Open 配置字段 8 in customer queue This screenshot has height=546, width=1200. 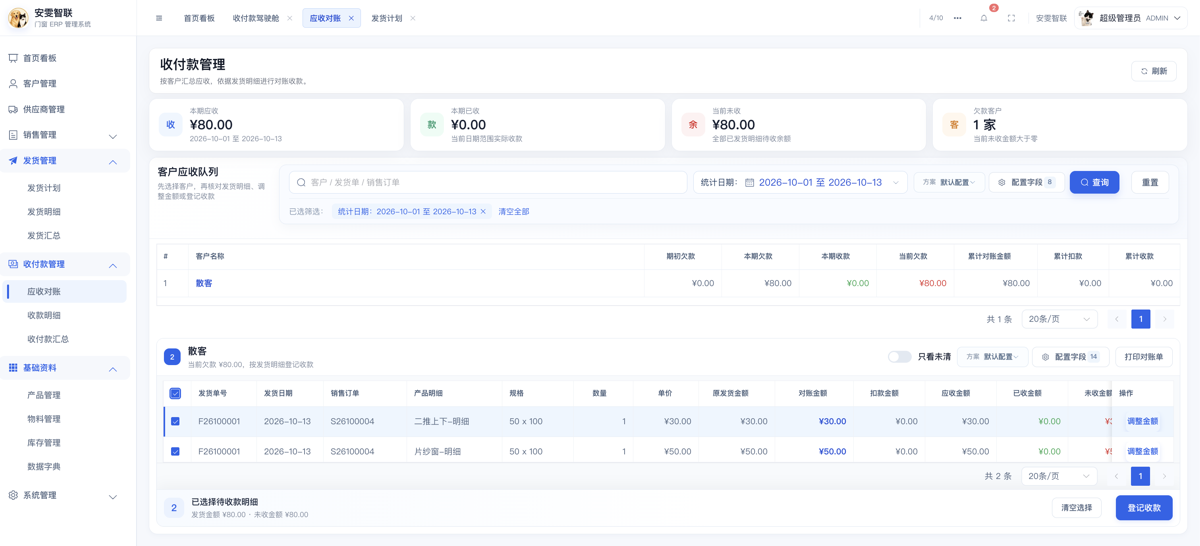coord(1027,183)
